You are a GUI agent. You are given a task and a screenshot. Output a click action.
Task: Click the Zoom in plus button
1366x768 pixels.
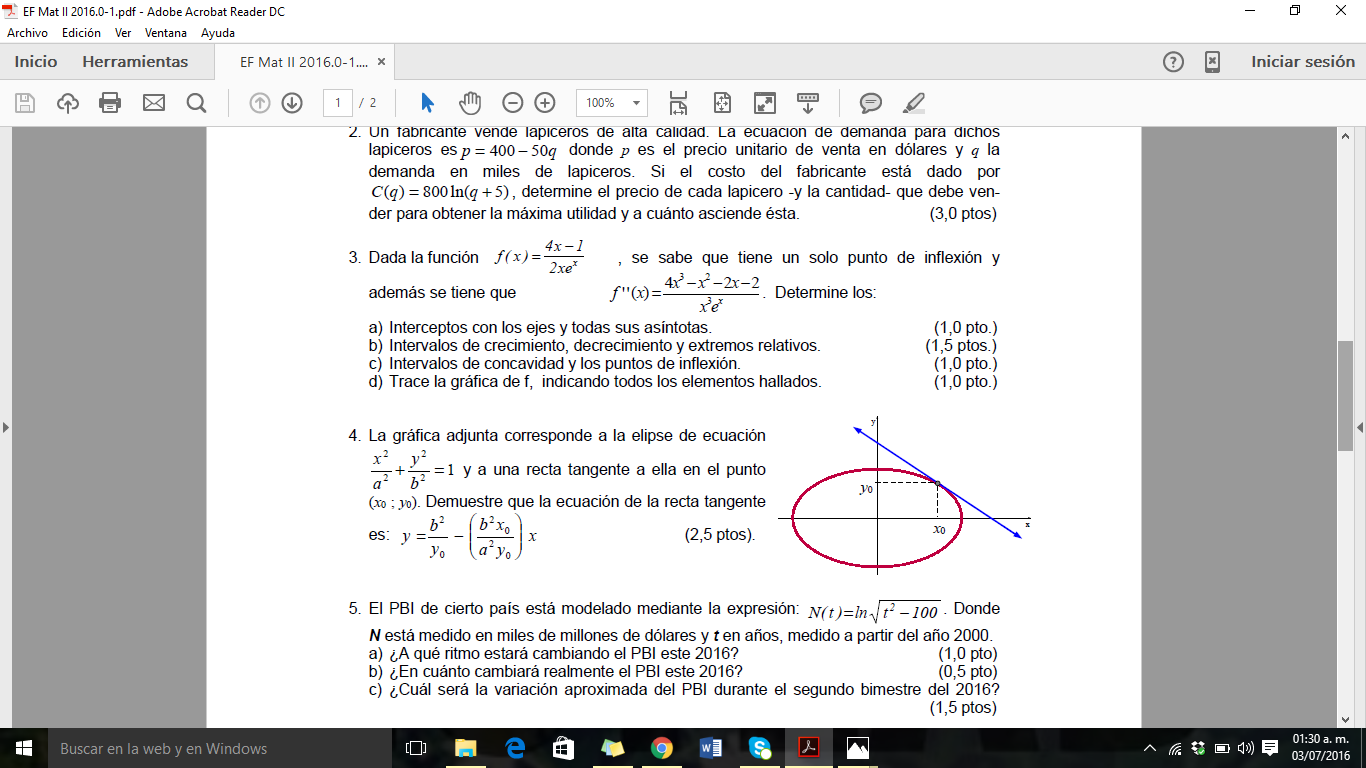pos(545,103)
